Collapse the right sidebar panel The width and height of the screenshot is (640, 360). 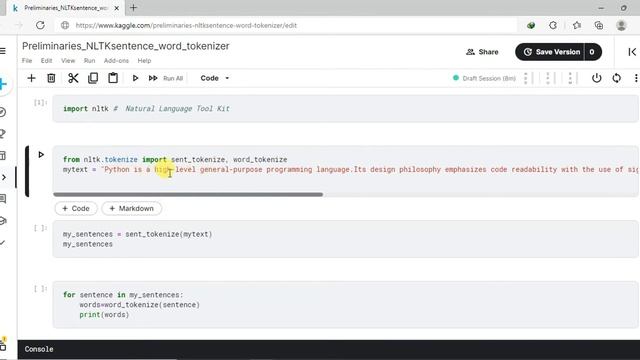tap(632, 52)
